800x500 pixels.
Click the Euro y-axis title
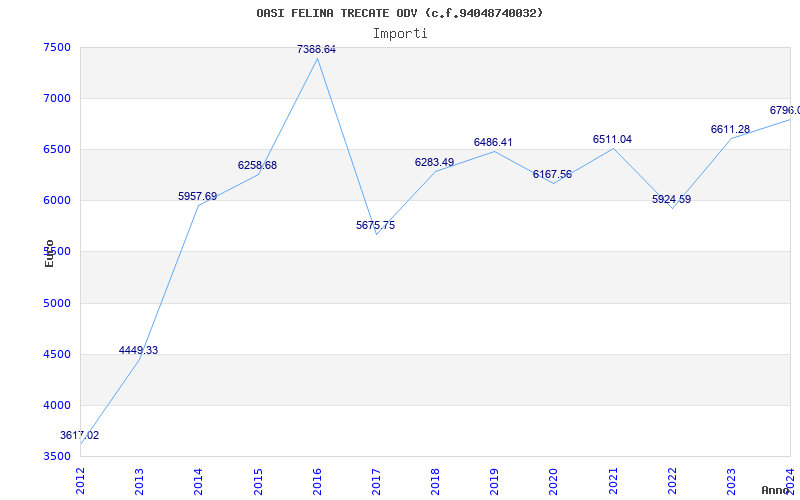[49, 253]
